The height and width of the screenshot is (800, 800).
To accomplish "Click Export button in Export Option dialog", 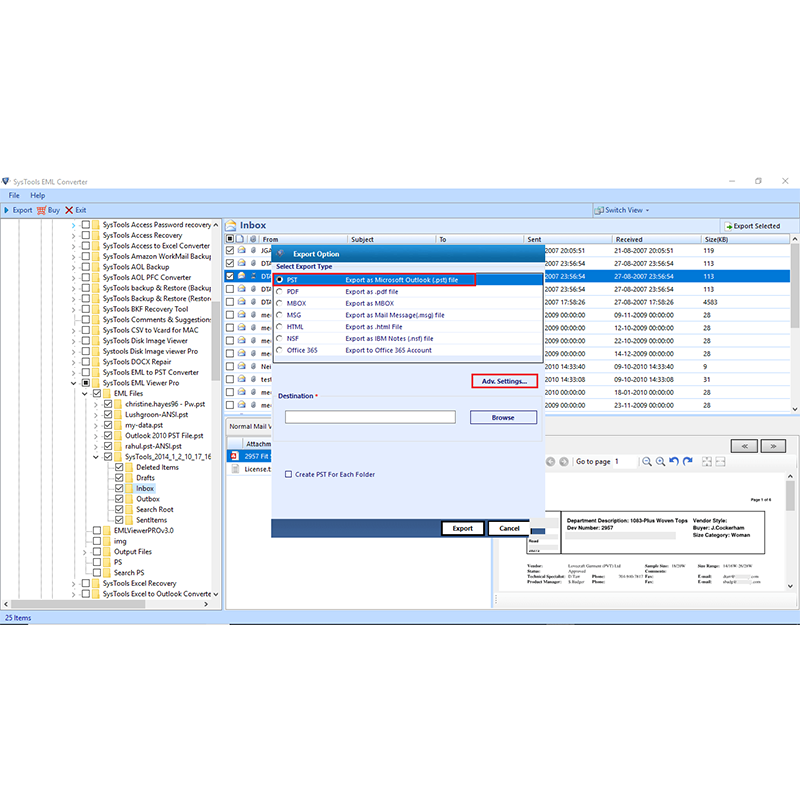I will tap(462, 529).
